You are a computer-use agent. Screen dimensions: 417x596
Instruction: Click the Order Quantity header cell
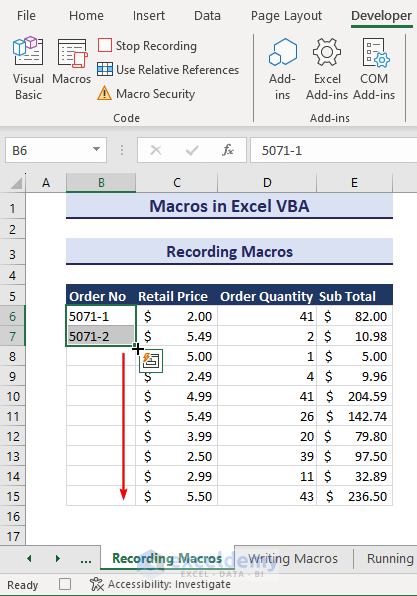pyautogui.click(x=267, y=296)
